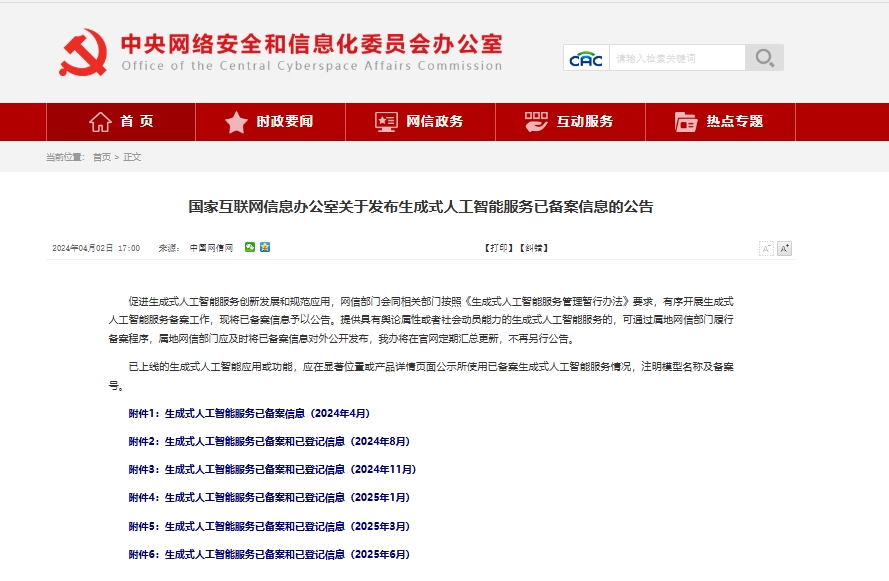This screenshot has width=889, height=581.
Task: Click the site title 中央网络安全和信息化委员会办公室
Action: 311,44
